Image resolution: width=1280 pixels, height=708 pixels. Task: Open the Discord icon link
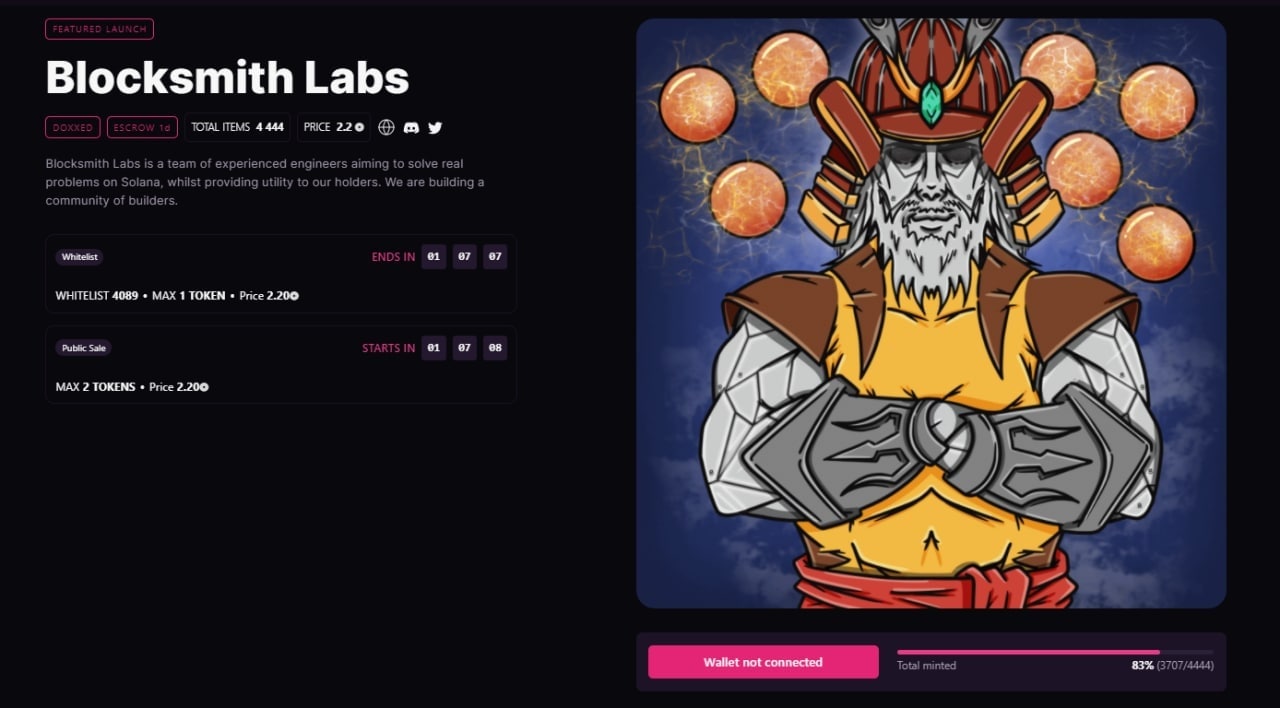click(x=411, y=127)
